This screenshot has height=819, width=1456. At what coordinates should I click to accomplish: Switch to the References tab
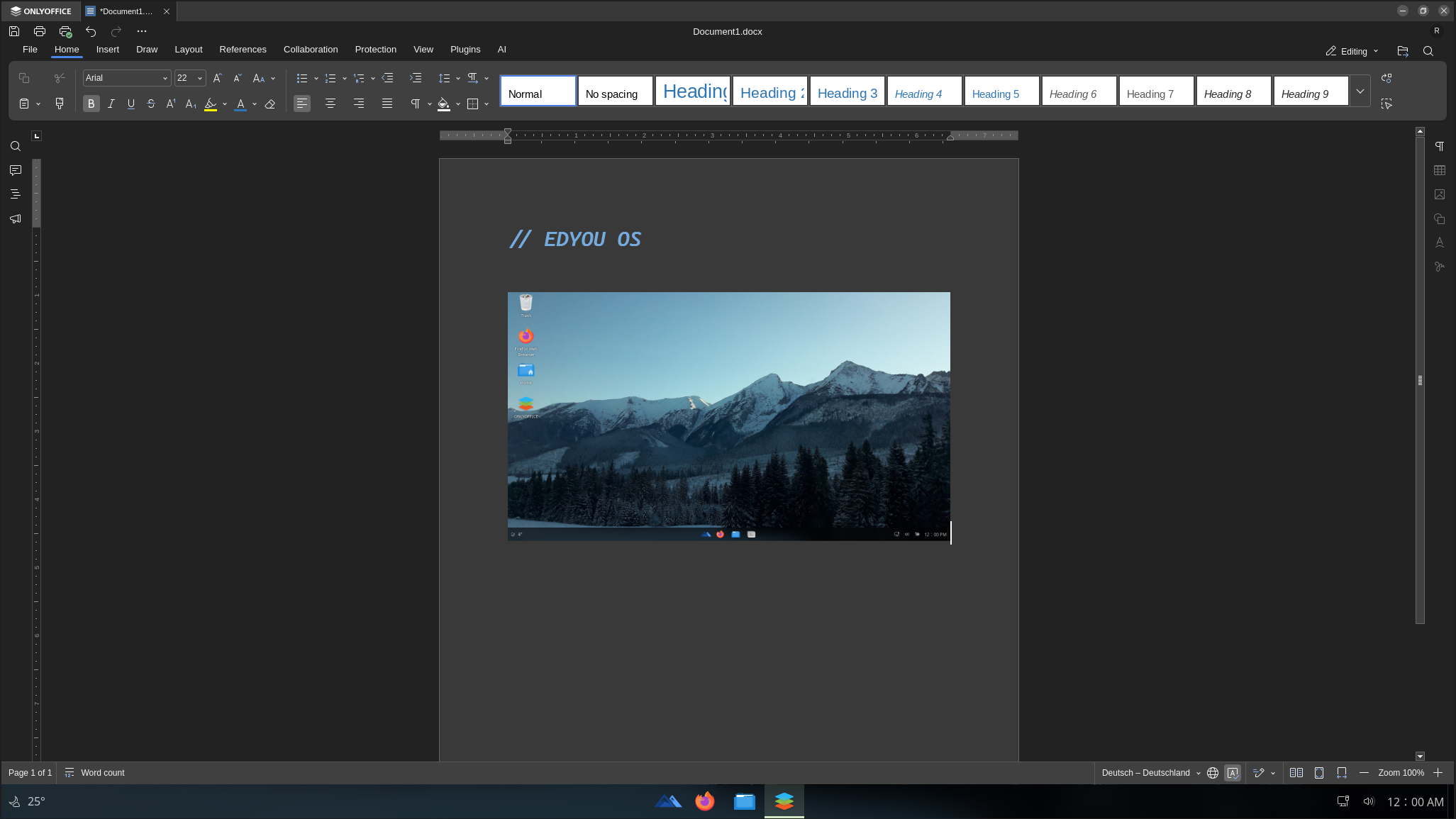[243, 50]
